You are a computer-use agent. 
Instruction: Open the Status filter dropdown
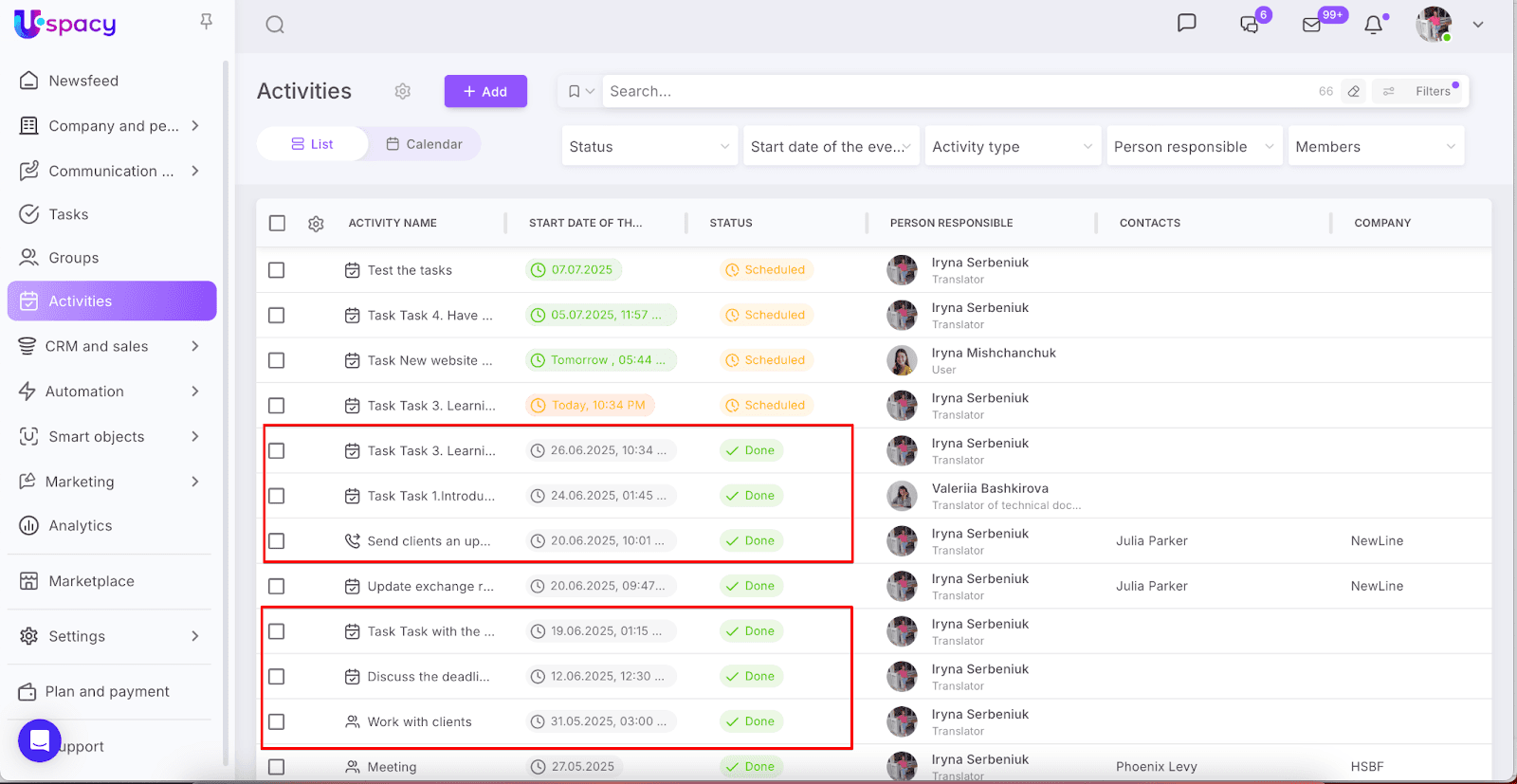coord(649,147)
